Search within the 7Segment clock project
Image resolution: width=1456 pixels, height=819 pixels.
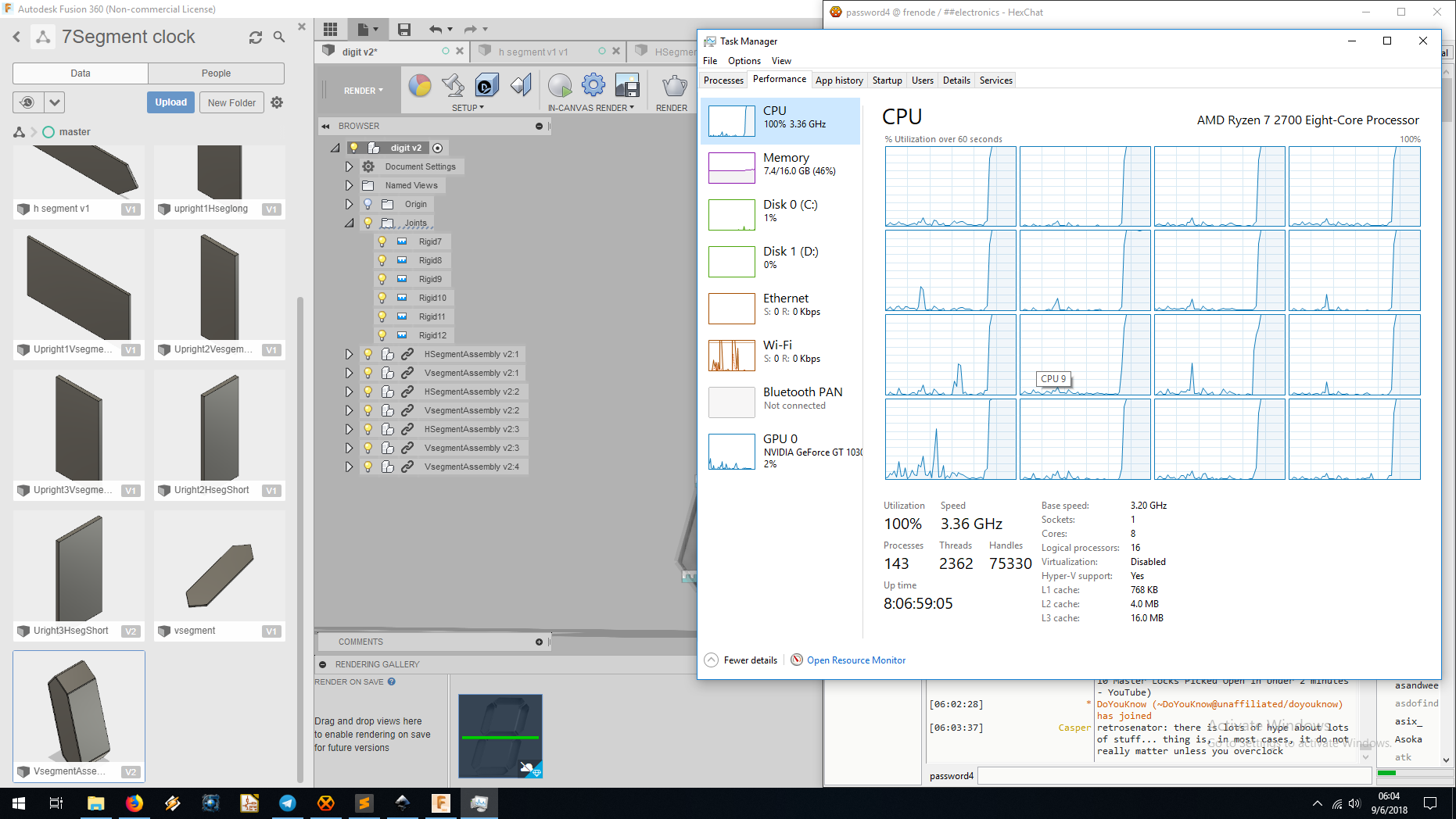(279, 37)
